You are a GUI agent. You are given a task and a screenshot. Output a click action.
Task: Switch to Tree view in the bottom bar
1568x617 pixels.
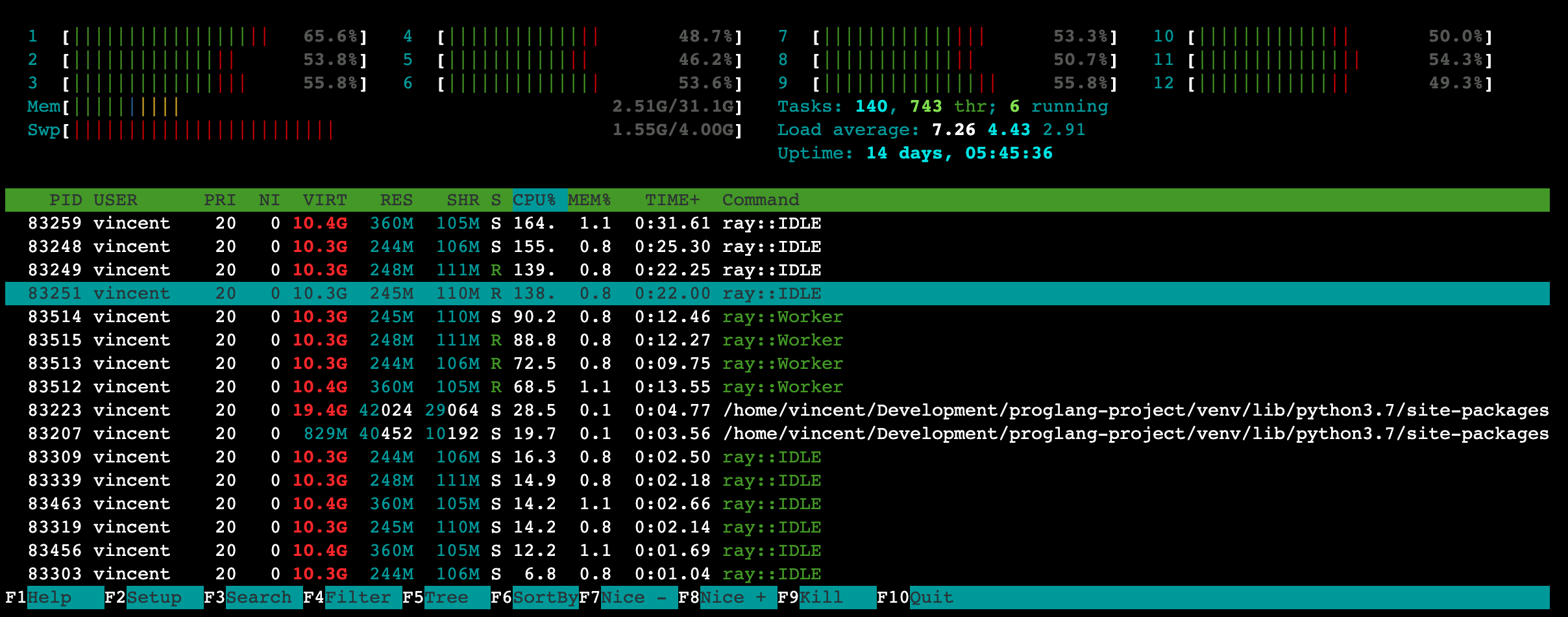446,598
